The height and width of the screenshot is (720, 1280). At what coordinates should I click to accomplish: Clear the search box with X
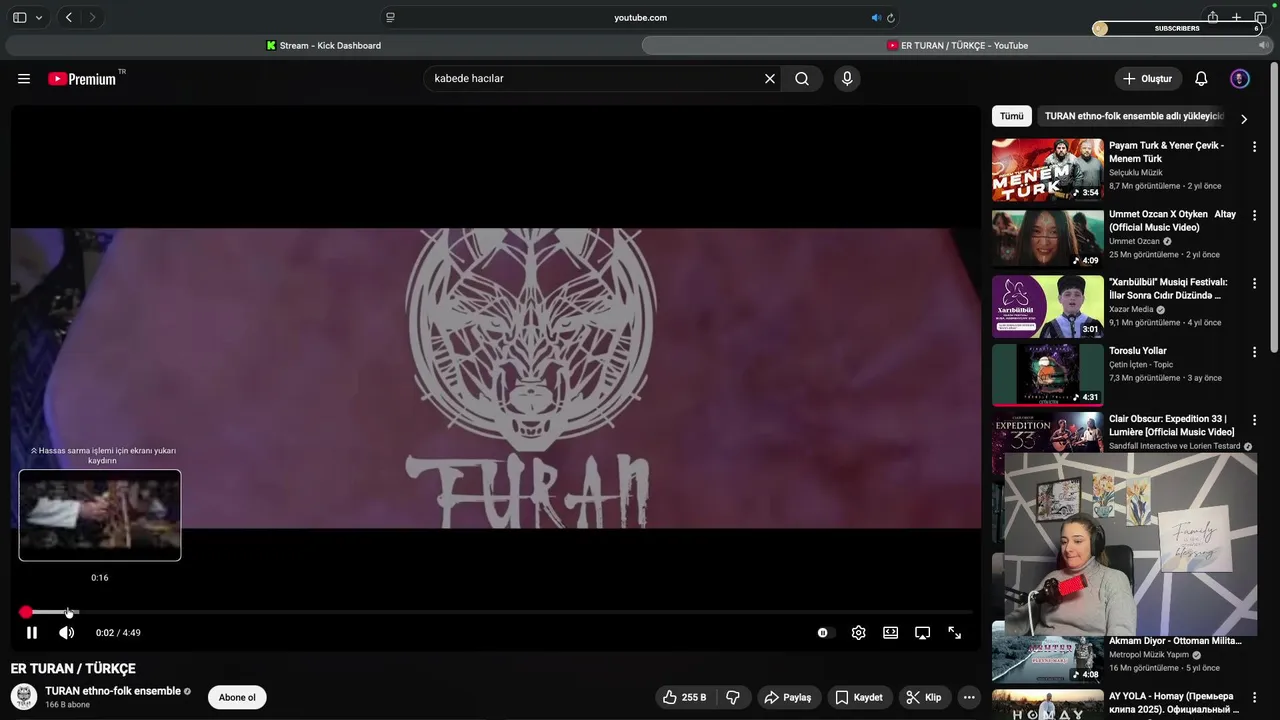click(770, 79)
